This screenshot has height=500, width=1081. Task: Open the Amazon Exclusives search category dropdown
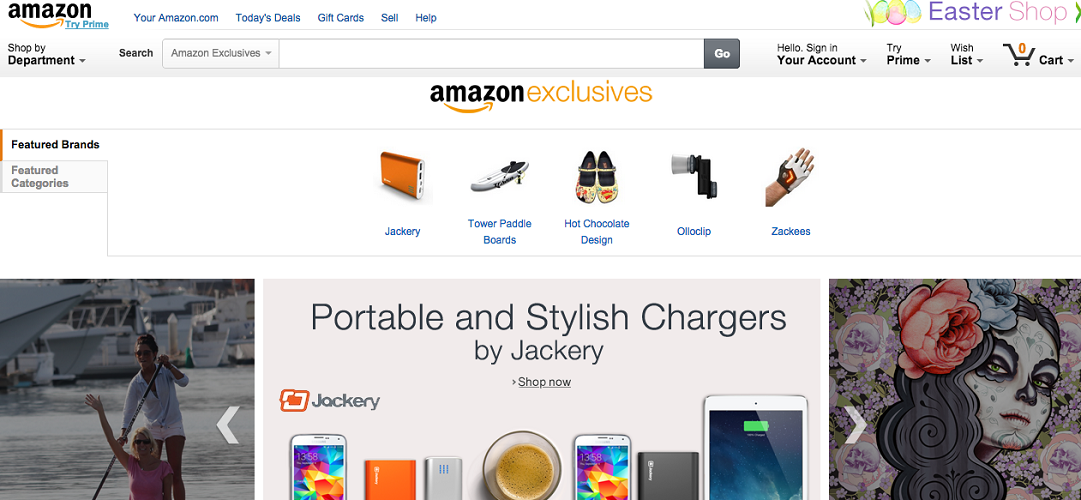(221, 53)
